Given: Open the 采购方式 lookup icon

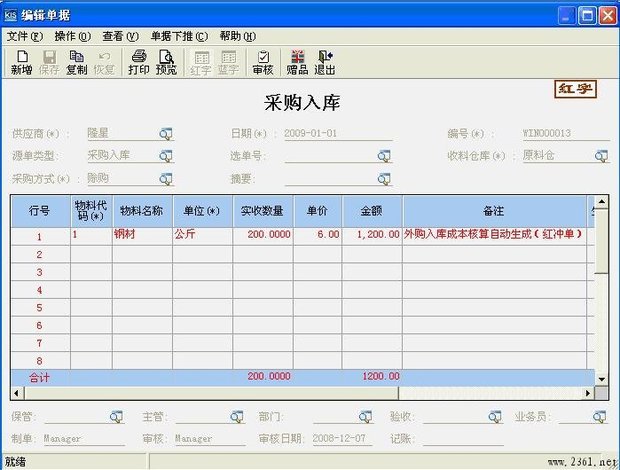Looking at the screenshot, I should [x=166, y=179].
